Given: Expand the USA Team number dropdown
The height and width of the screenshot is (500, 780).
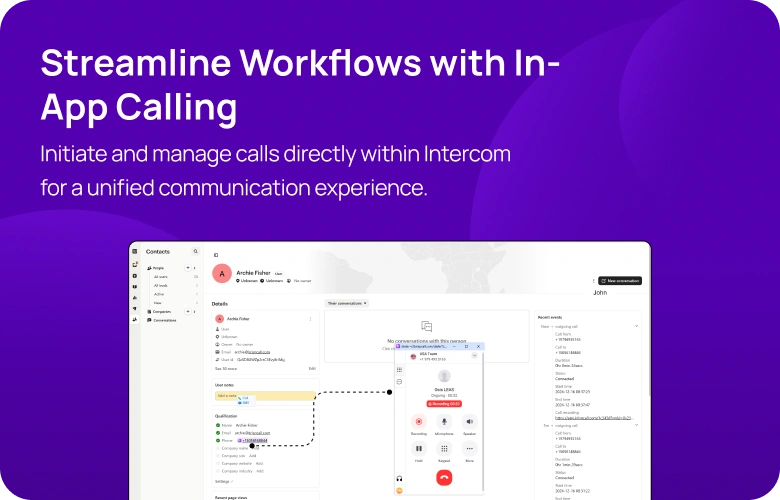Looking at the screenshot, I should [475, 355].
